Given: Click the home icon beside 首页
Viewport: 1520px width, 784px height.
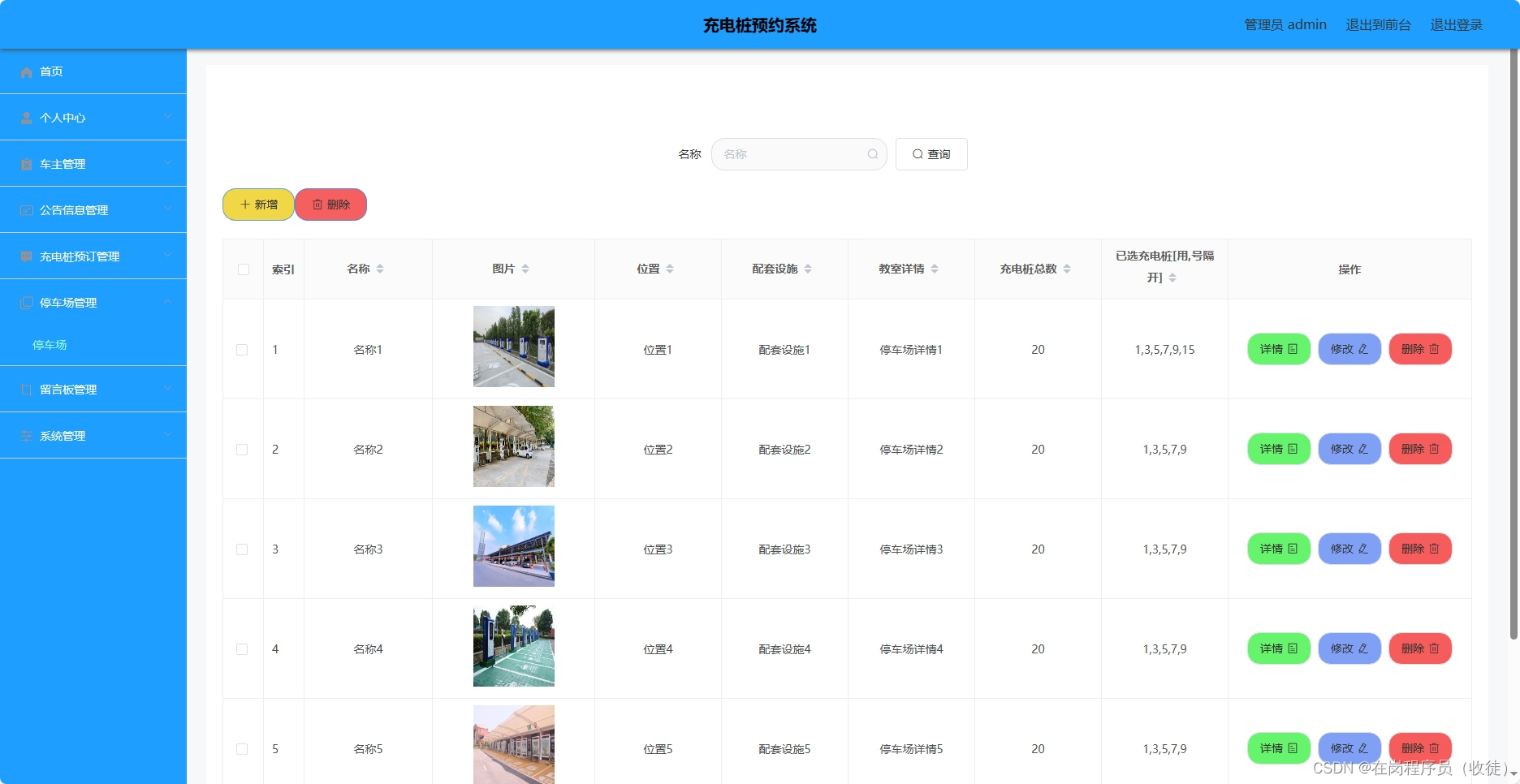Looking at the screenshot, I should (26, 72).
